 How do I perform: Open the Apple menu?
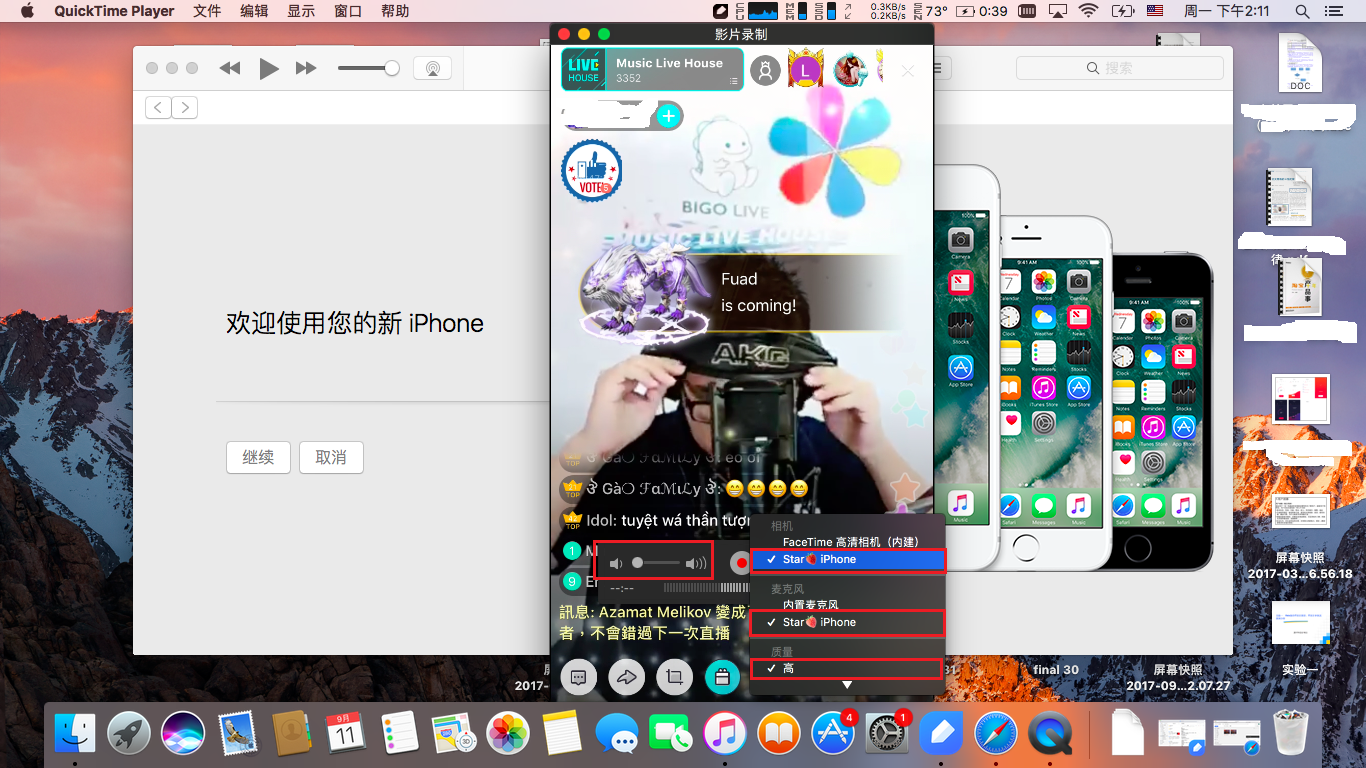point(27,11)
